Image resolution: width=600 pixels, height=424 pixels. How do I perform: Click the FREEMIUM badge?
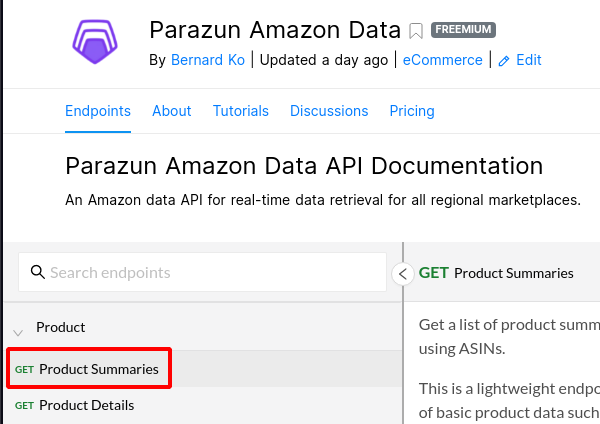coord(463,29)
